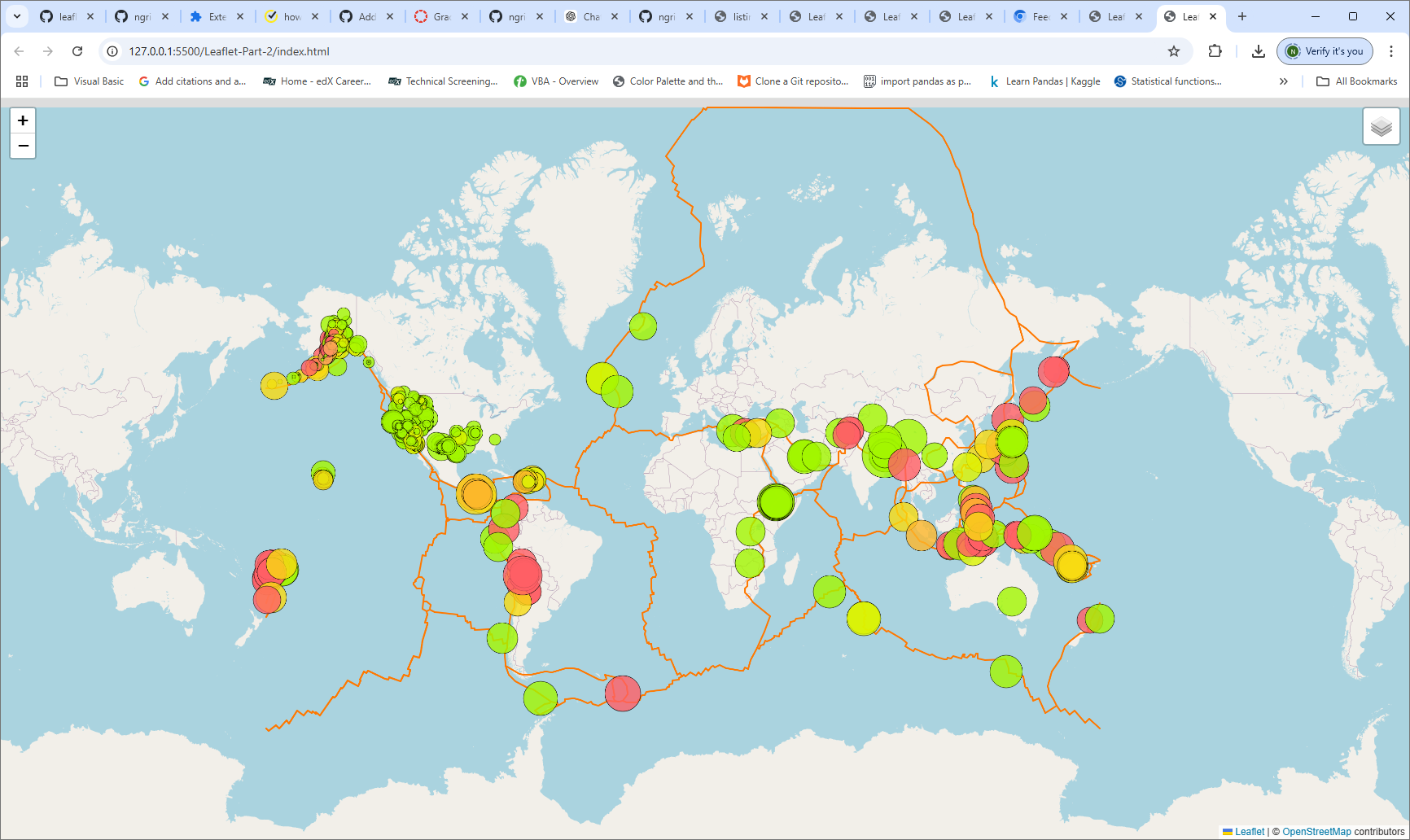The height and width of the screenshot is (840, 1410).
Task: Expand the tab search dropdown
Action: [16, 16]
